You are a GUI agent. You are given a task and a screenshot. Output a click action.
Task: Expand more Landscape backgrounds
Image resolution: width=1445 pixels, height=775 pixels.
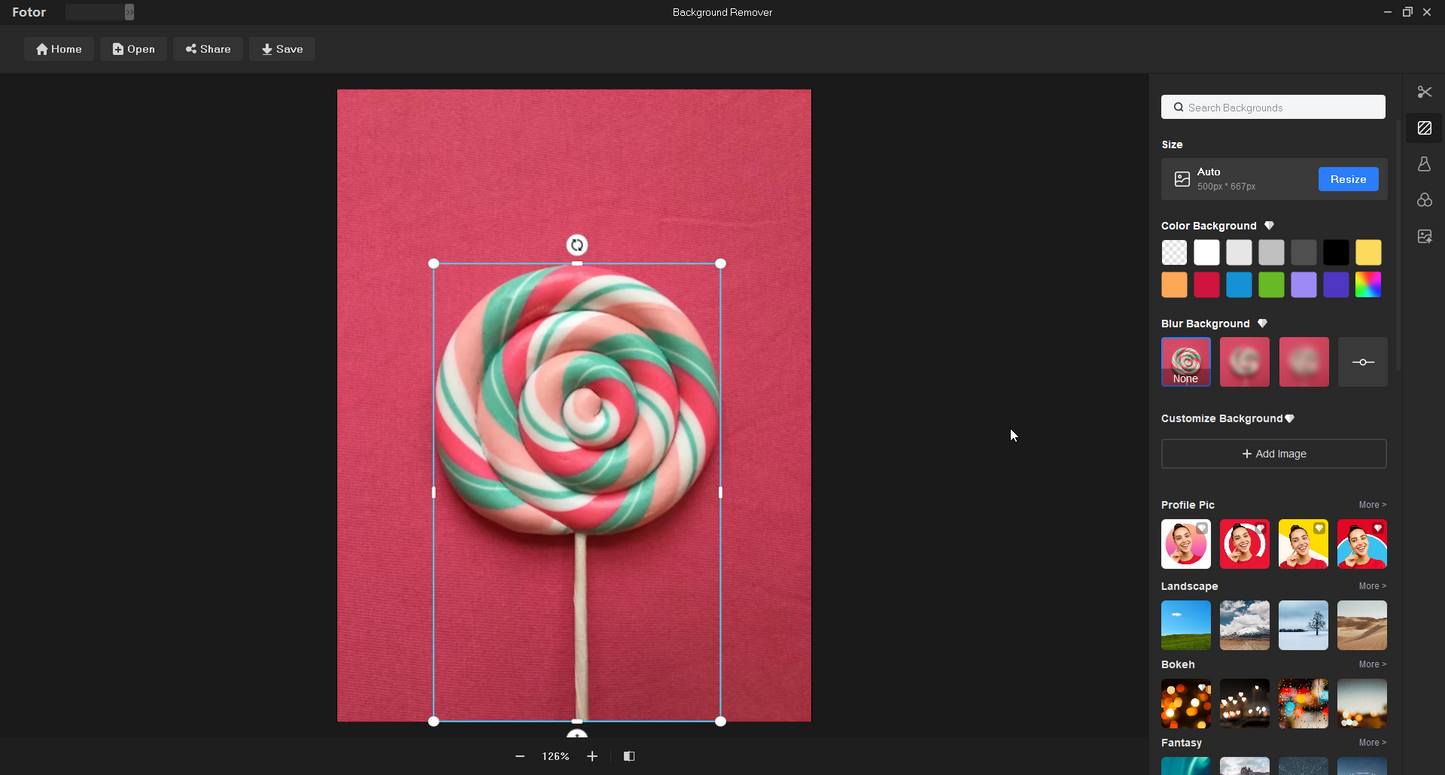[1372, 586]
